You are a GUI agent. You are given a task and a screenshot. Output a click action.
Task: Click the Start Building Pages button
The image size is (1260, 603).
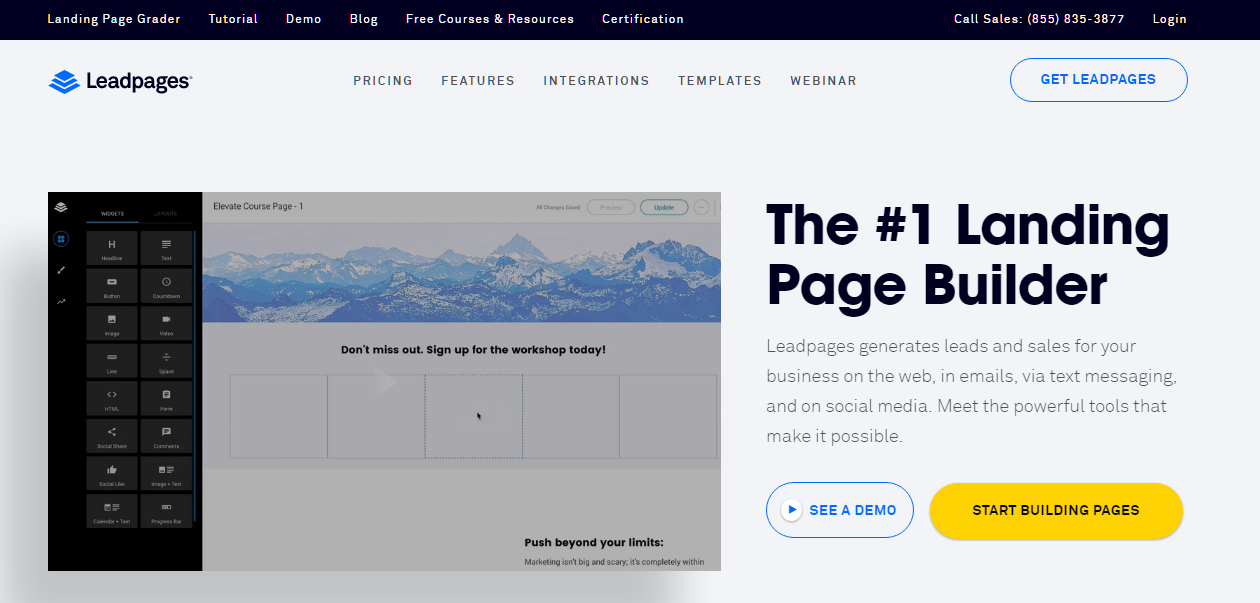point(1056,511)
